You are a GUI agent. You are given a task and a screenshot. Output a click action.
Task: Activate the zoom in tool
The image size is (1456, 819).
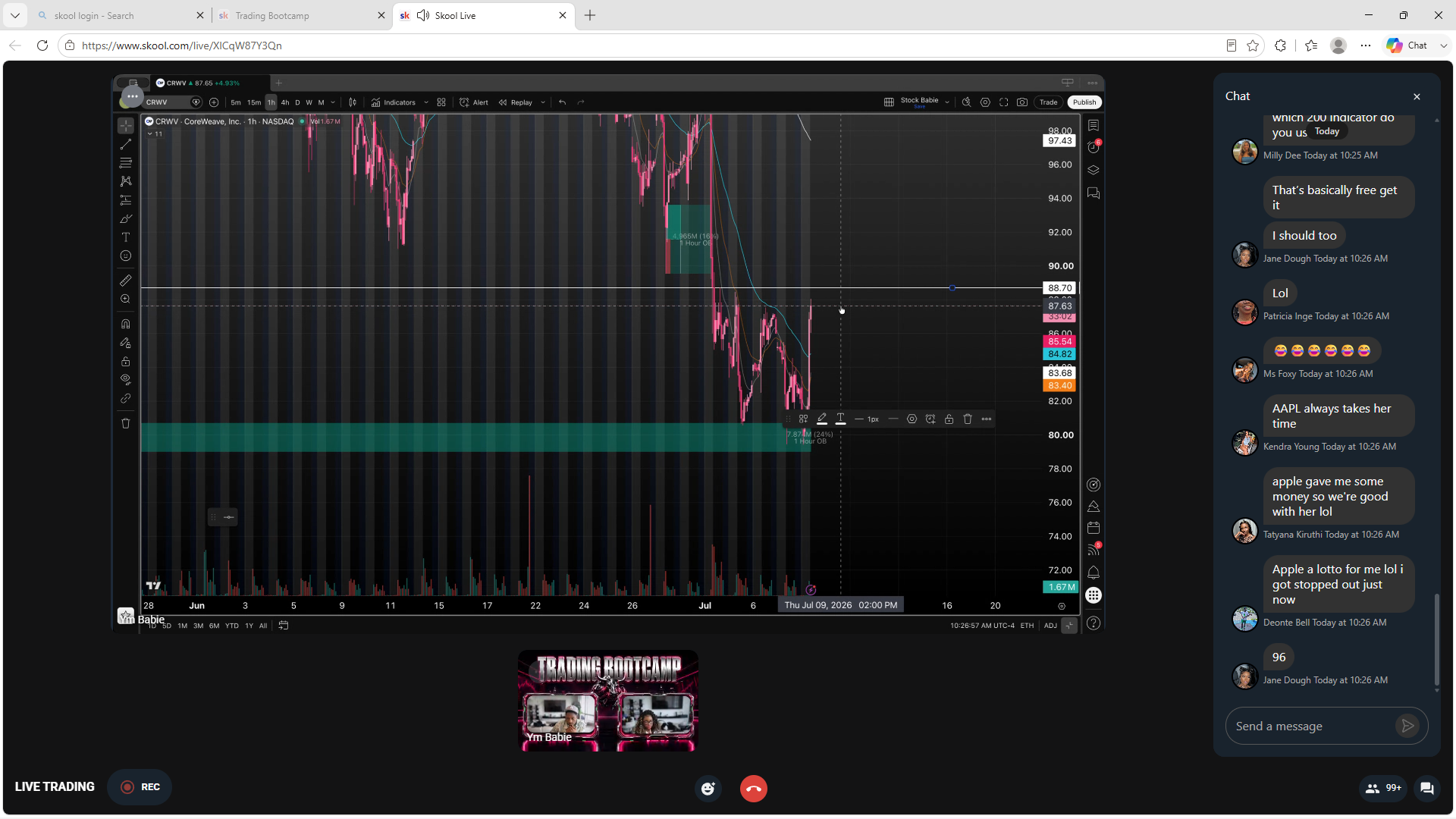click(x=126, y=300)
